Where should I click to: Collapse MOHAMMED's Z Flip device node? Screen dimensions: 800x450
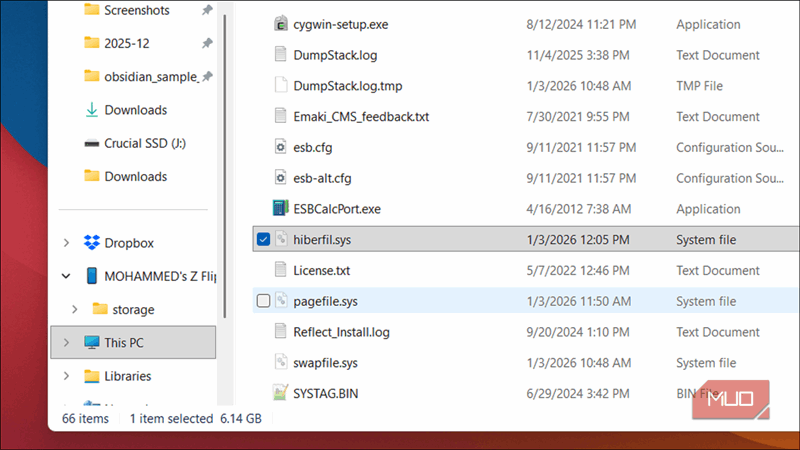point(66,276)
